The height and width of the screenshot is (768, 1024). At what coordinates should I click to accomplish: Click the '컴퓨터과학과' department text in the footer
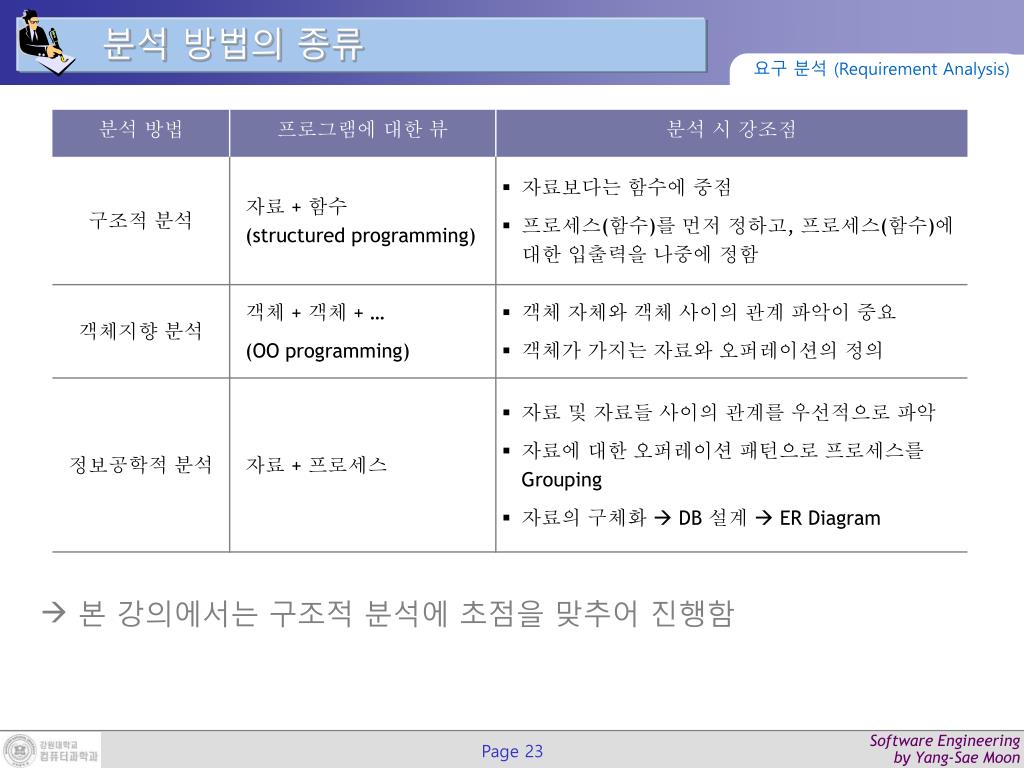pos(69,756)
